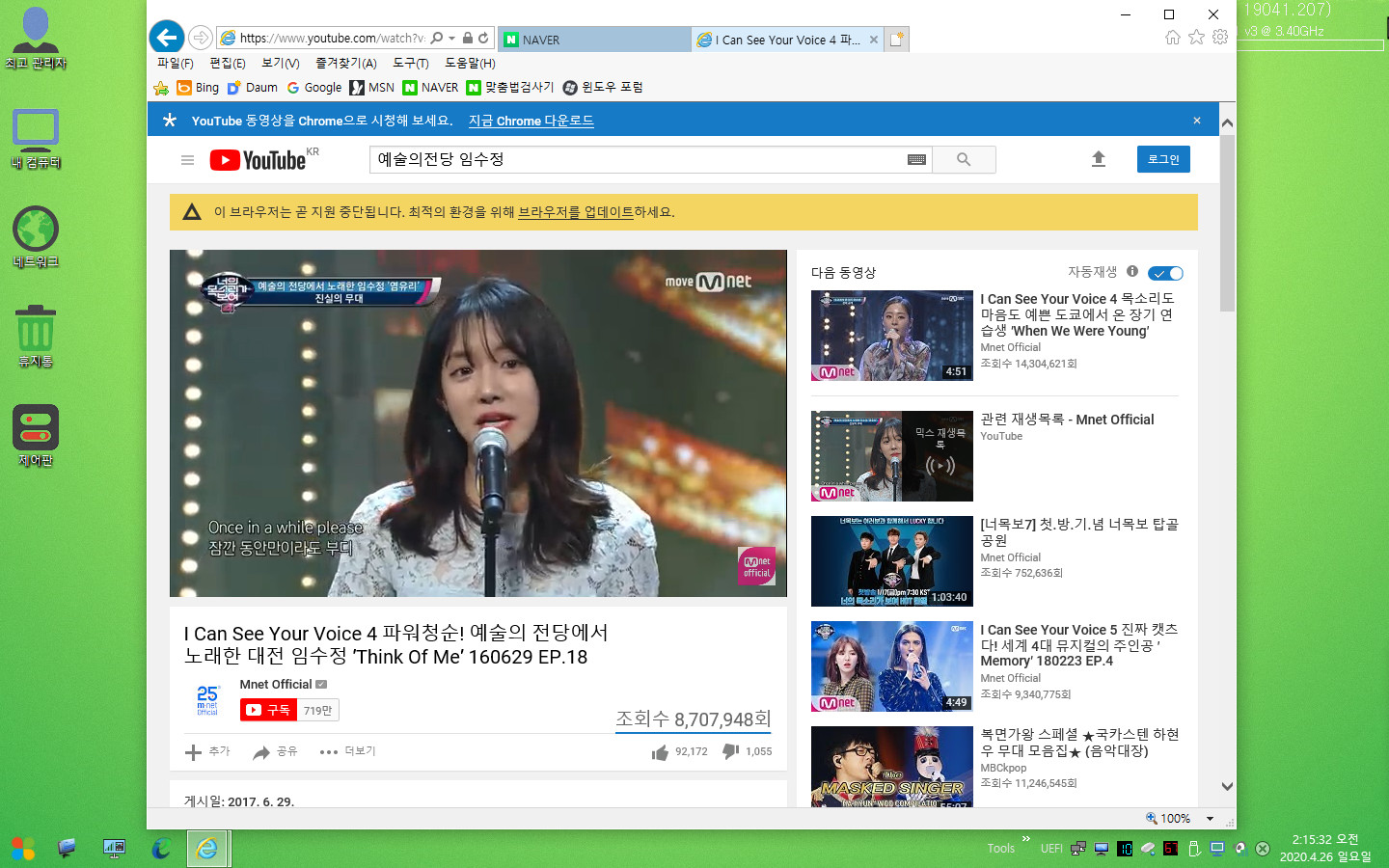Open the MSN bookmark
The image size is (1389, 868).
[372, 88]
